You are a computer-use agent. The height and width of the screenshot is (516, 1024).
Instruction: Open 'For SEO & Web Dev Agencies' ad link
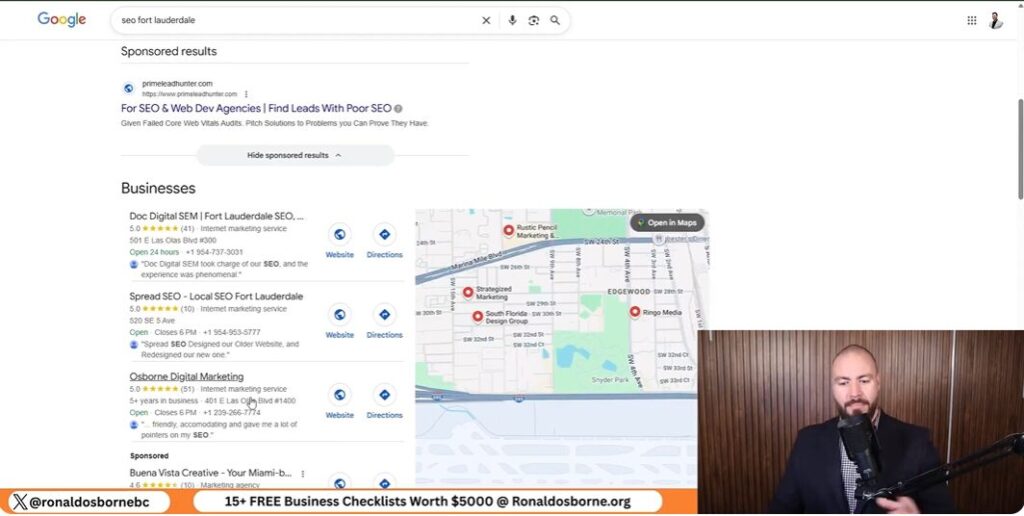(256, 108)
